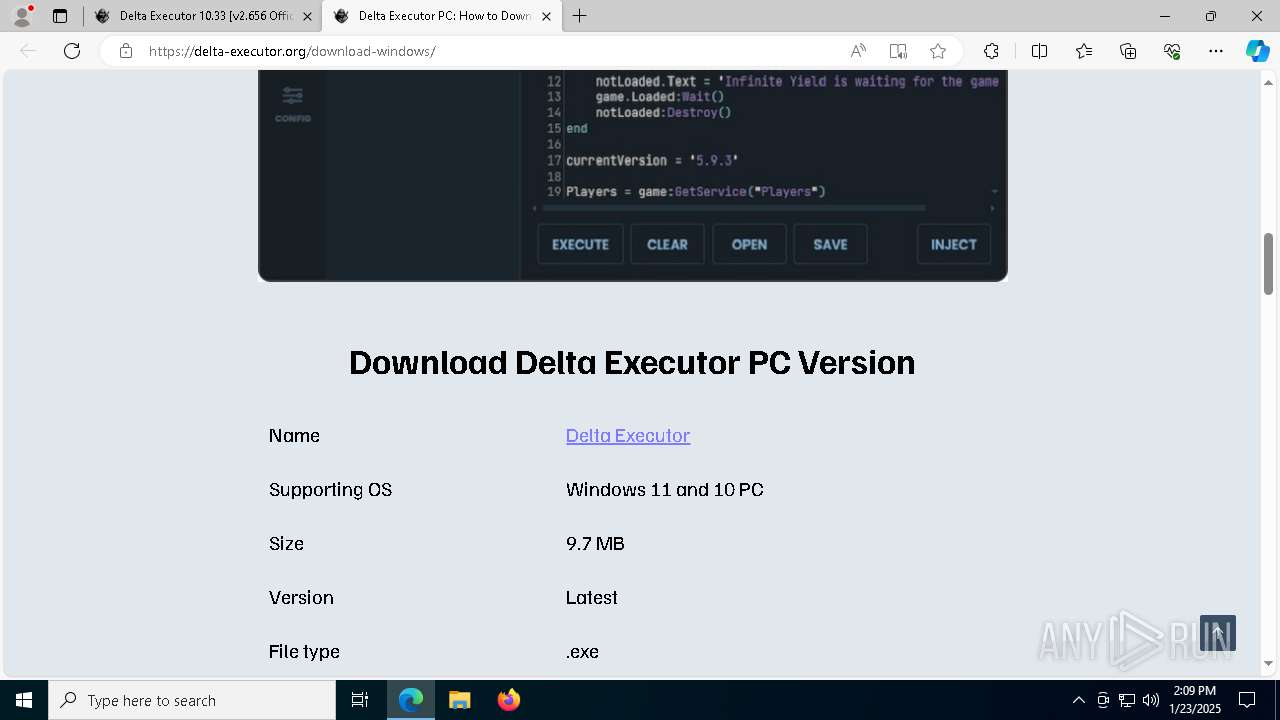Open Task View on taskbar
This screenshot has width=1280, height=720.
pyautogui.click(x=360, y=700)
